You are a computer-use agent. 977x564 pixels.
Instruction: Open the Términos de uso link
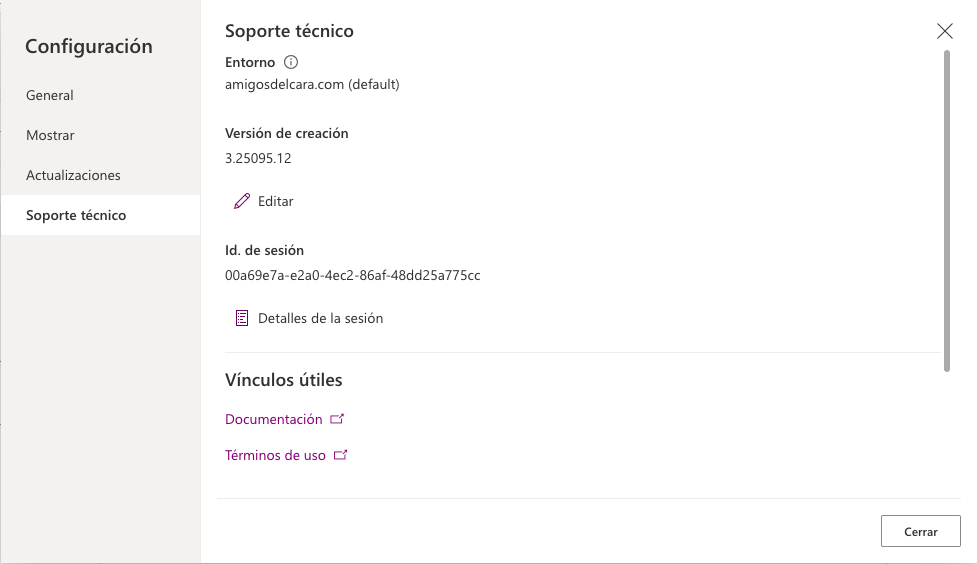276,455
